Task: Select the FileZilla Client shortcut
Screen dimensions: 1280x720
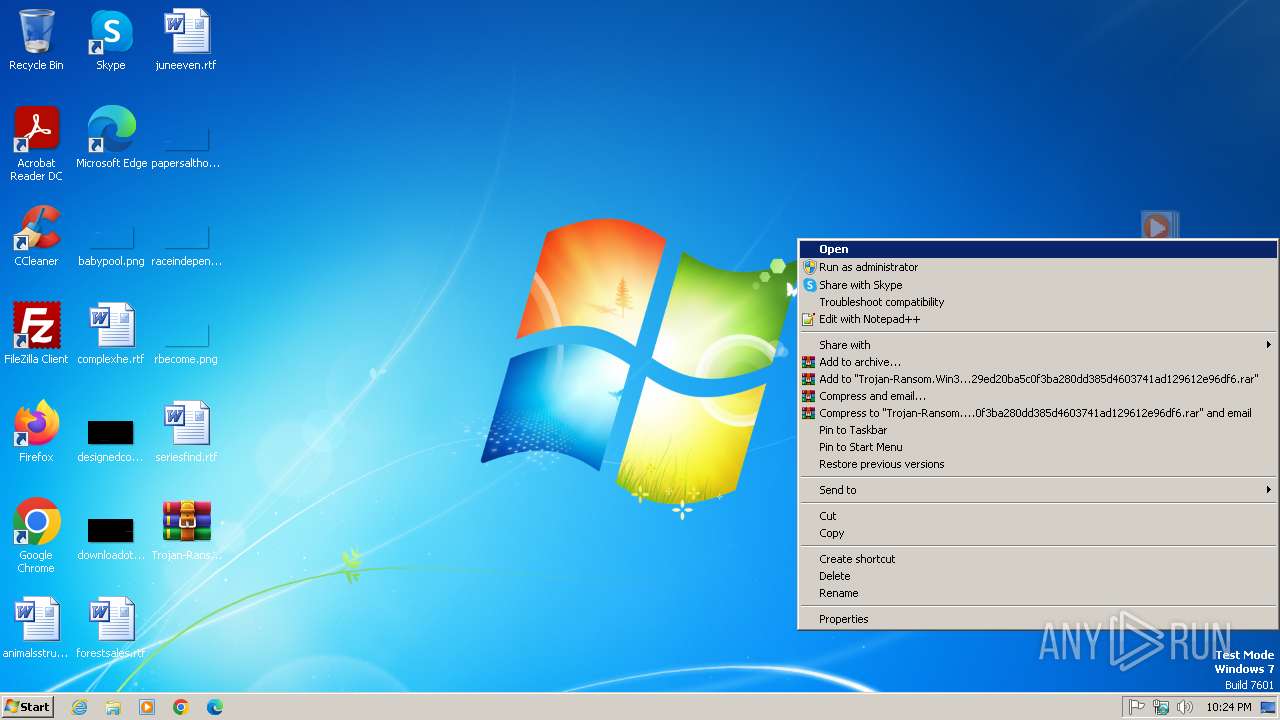Action: tap(36, 334)
